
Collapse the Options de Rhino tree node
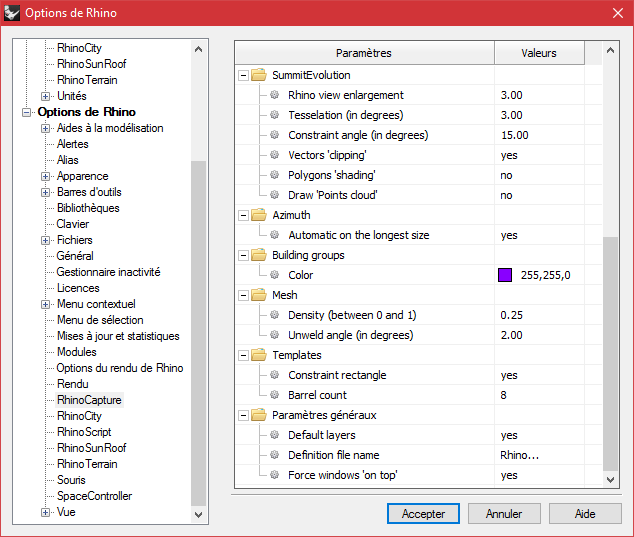(26, 112)
